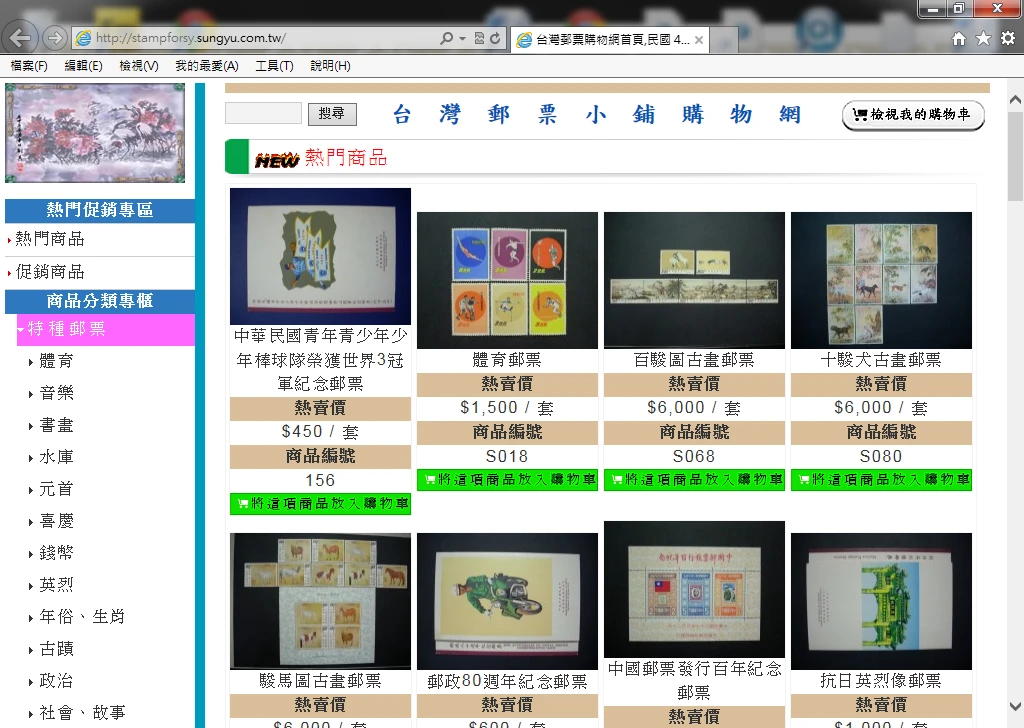1024x728 pixels.
Task: Click the product search text field
Action: tap(263, 114)
